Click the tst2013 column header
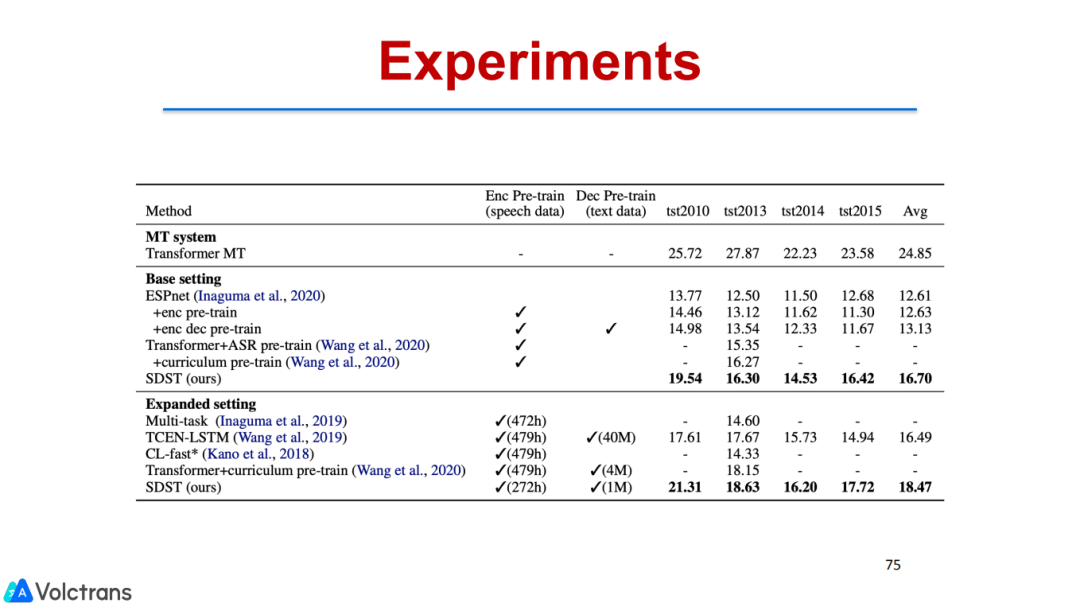This screenshot has height=607, width=1080. coord(745,211)
